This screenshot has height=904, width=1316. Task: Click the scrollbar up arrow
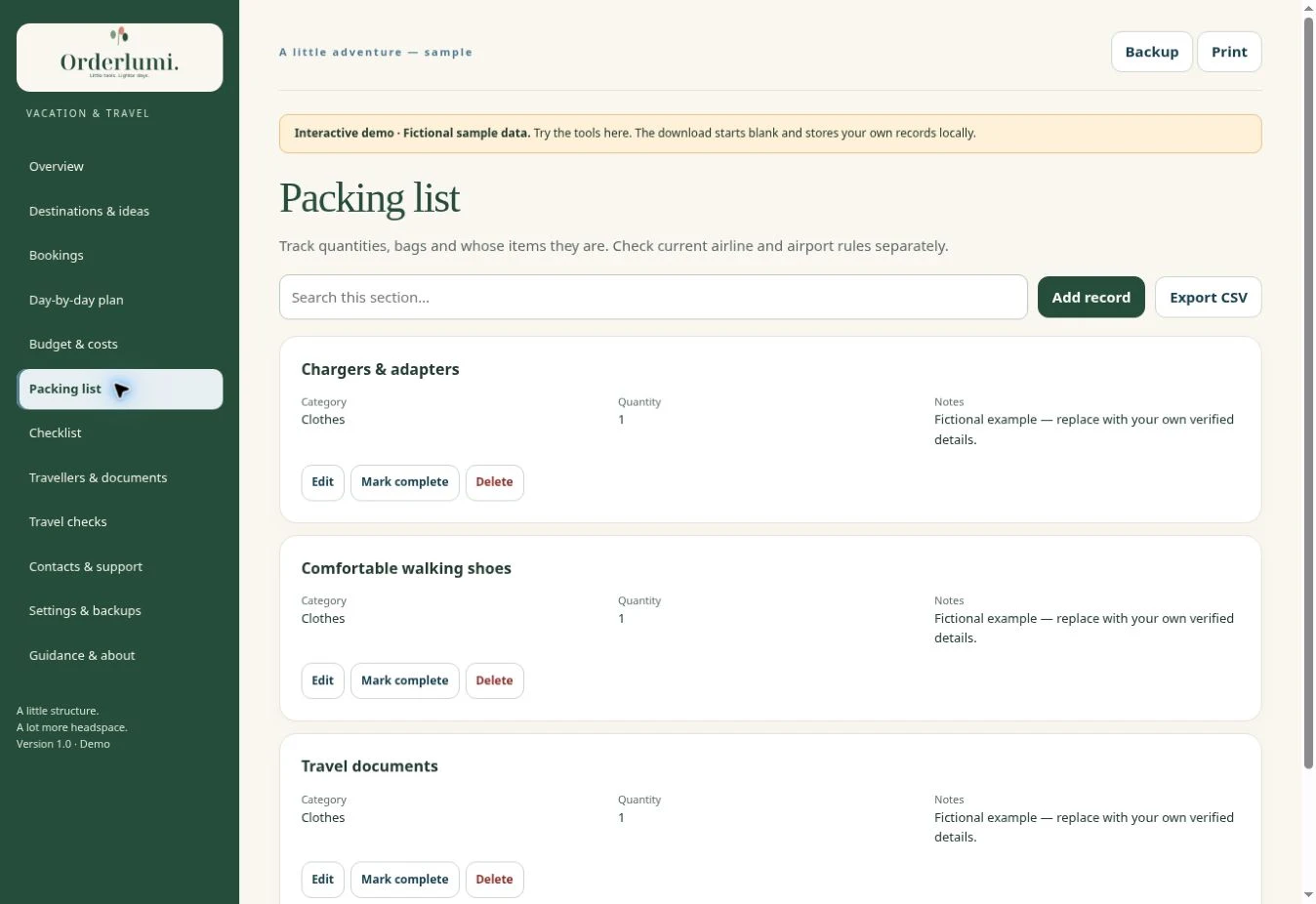click(x=1308, y=8)
